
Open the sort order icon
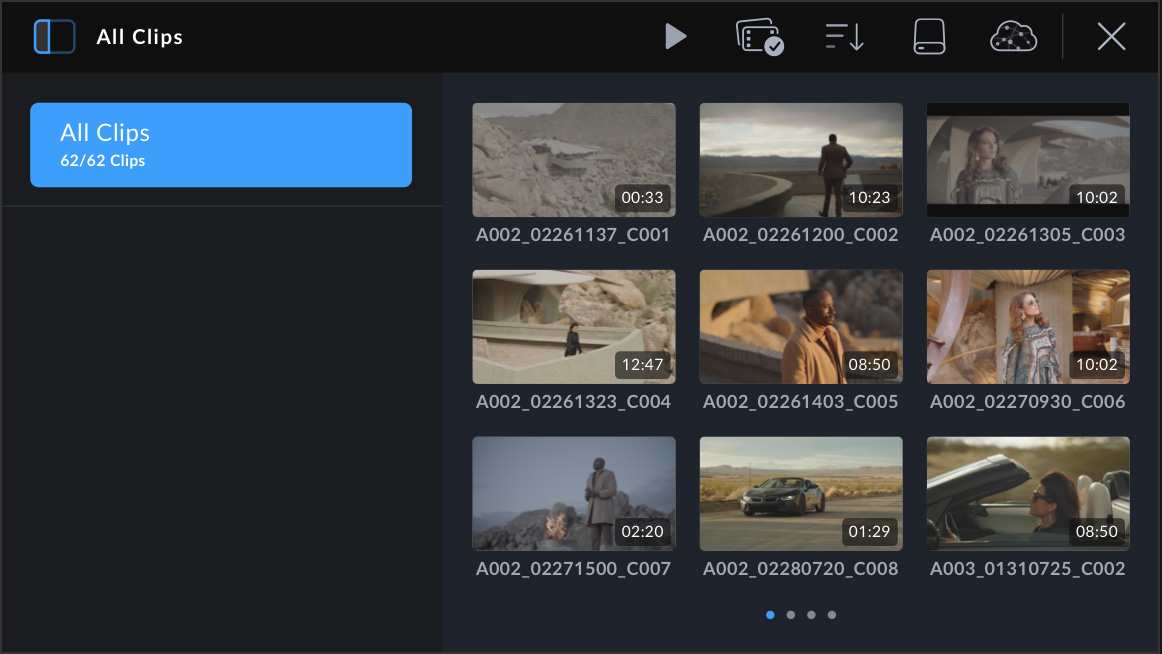845,37
